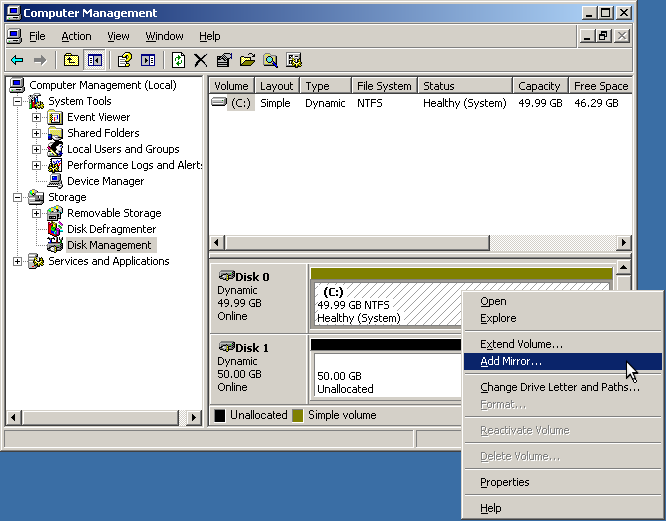This screenshot has width=666, height=521.
Task: Expand Performance Logs and Alerts node
Action: point(37,165)
